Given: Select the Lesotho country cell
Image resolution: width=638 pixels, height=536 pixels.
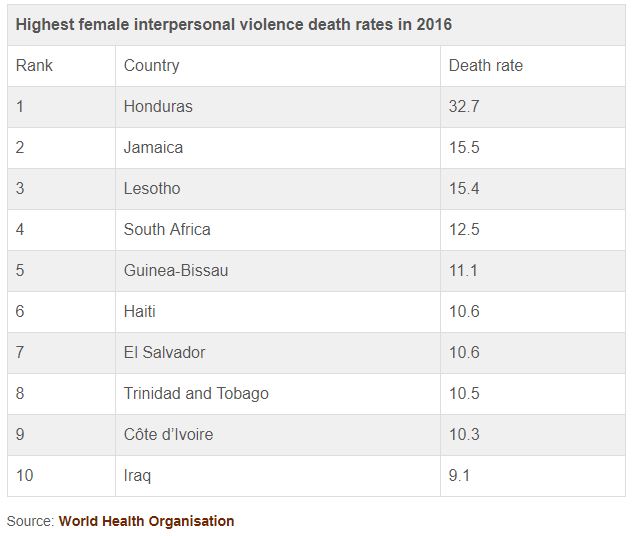Looking at the screenshot, I should [x=152, y=188].
